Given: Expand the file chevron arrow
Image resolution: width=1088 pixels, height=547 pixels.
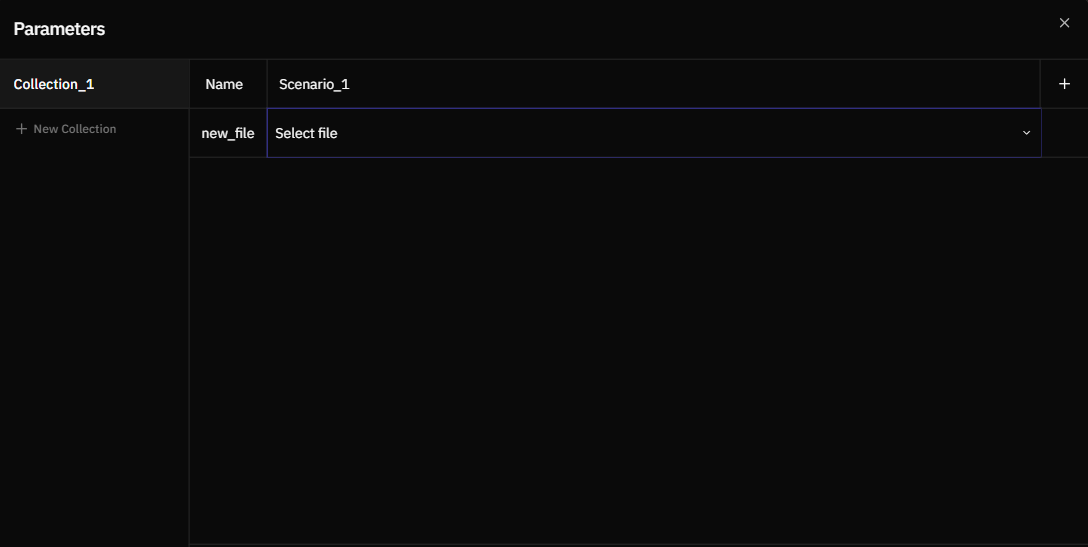Looking at the screenshot, I should tap(1026, 133).
